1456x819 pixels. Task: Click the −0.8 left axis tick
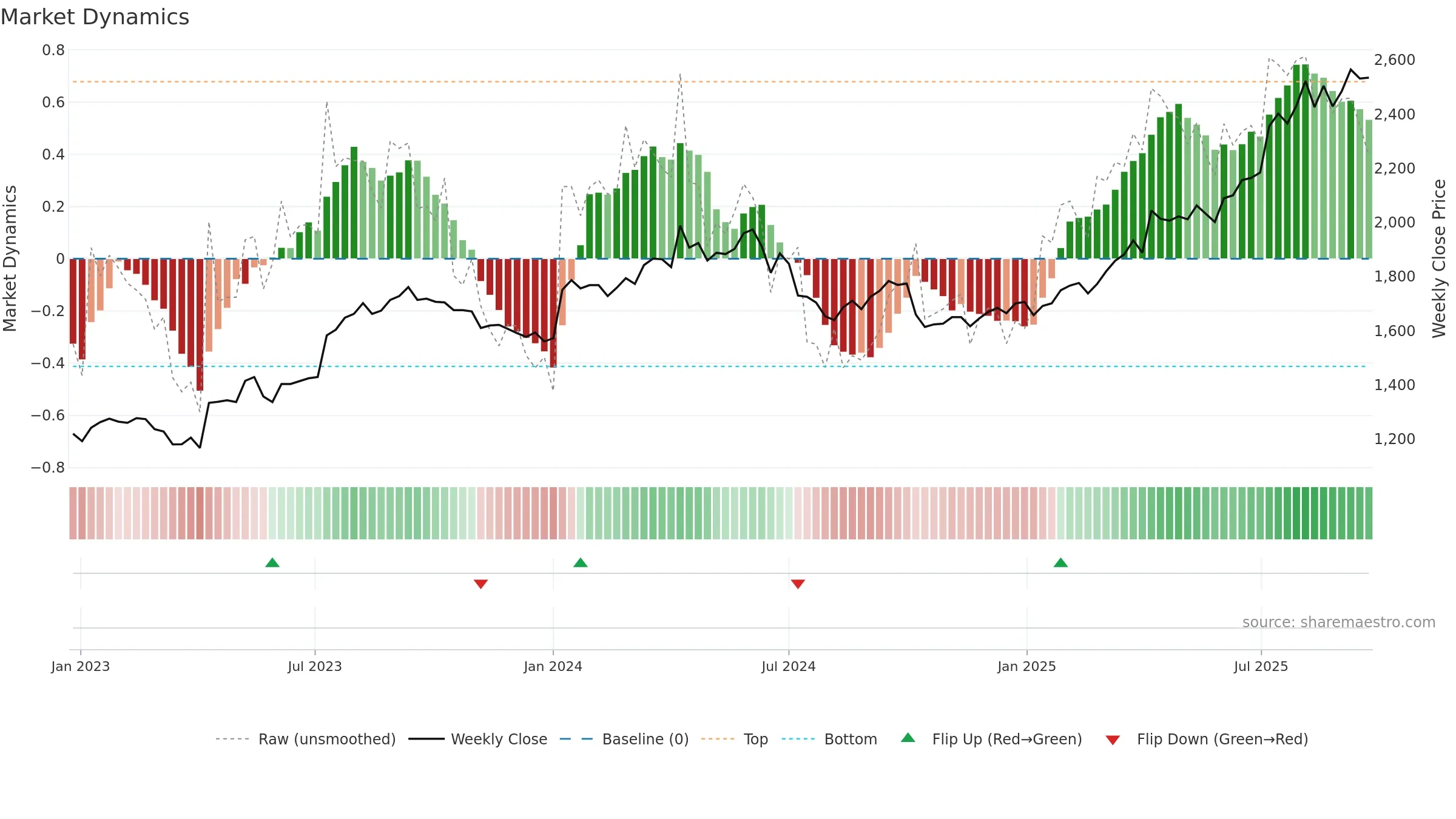[47, 468]
